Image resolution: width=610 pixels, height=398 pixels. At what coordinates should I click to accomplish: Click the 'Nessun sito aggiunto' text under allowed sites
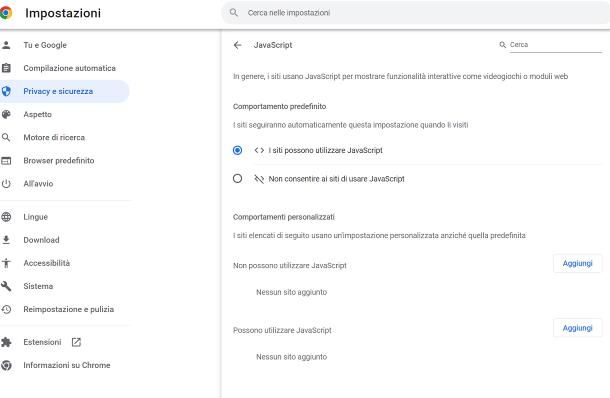[291, 357]
